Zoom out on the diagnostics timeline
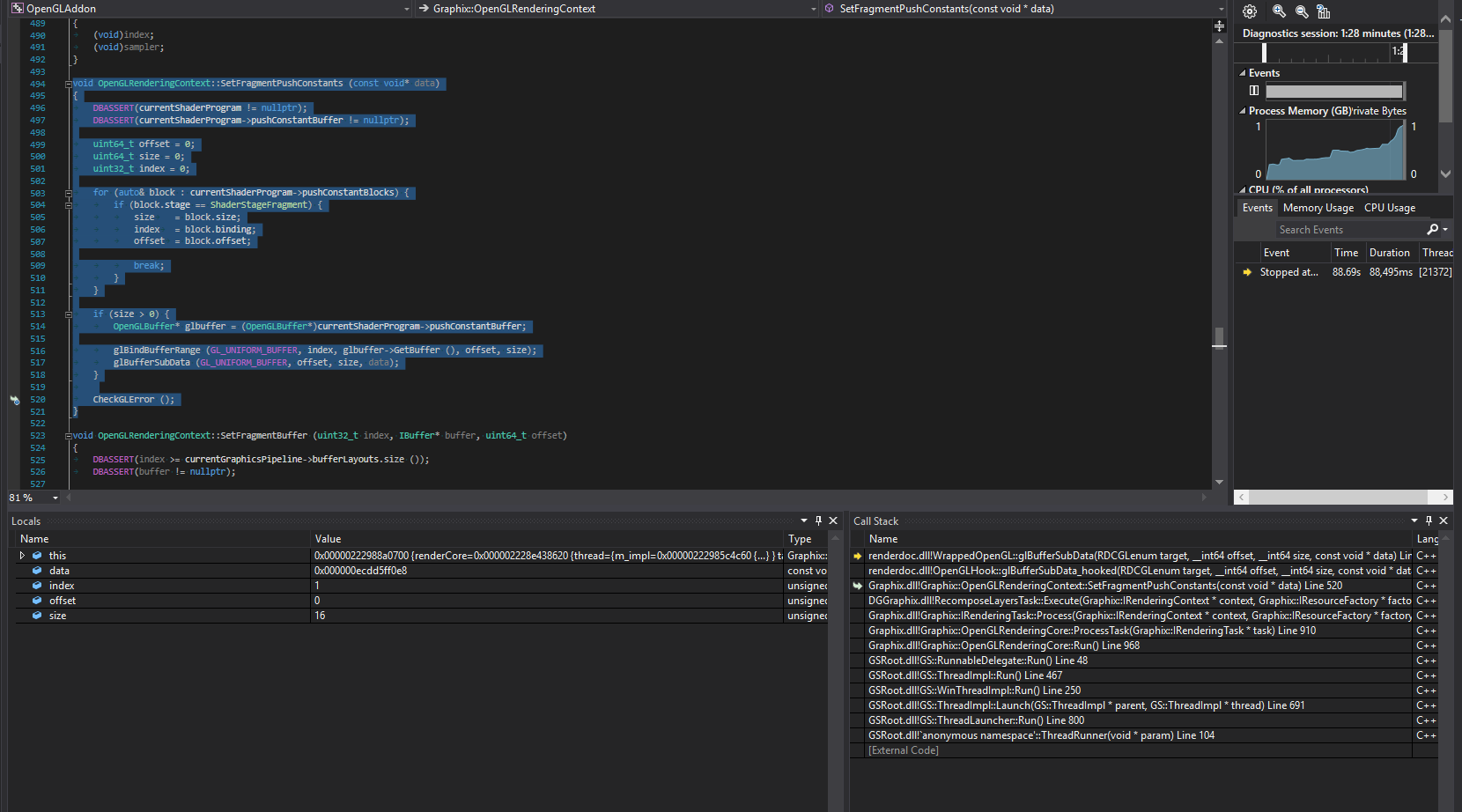 click(x=1301, y=11)
